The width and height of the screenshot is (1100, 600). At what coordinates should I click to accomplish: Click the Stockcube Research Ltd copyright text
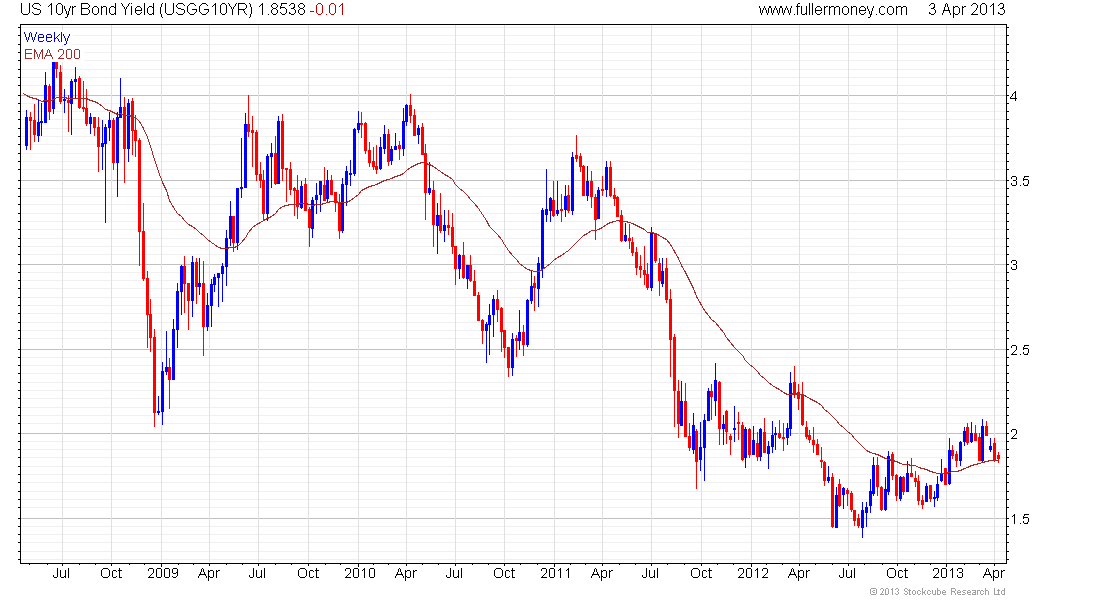(x=937, y=592)
